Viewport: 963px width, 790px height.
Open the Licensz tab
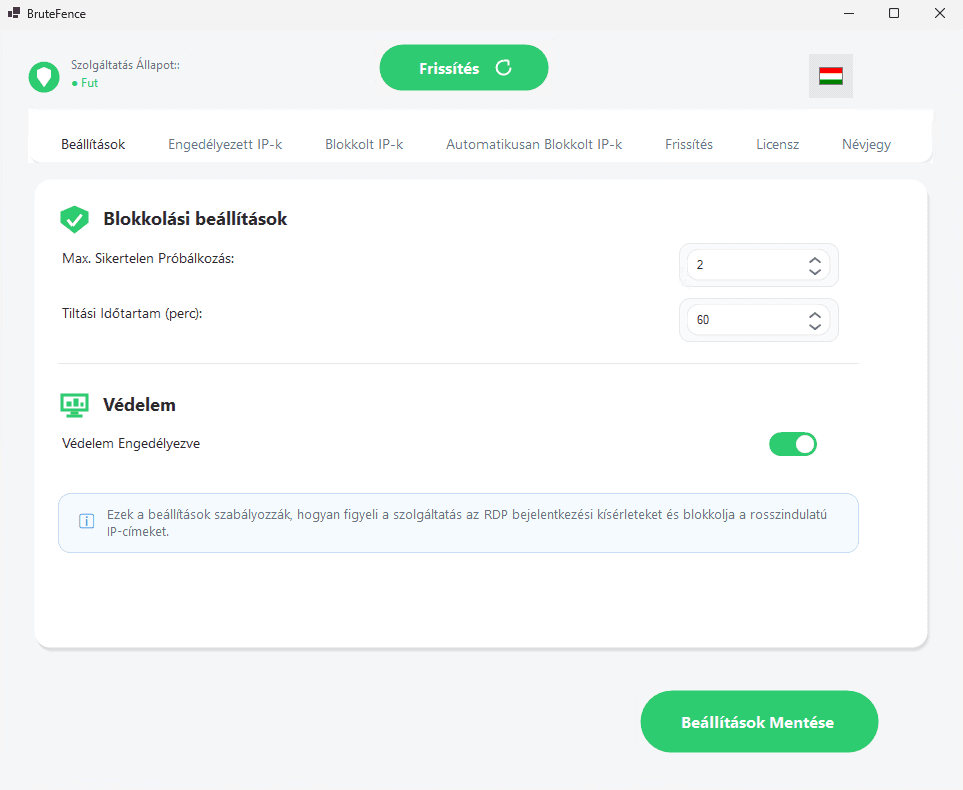(x=777, y=144)
